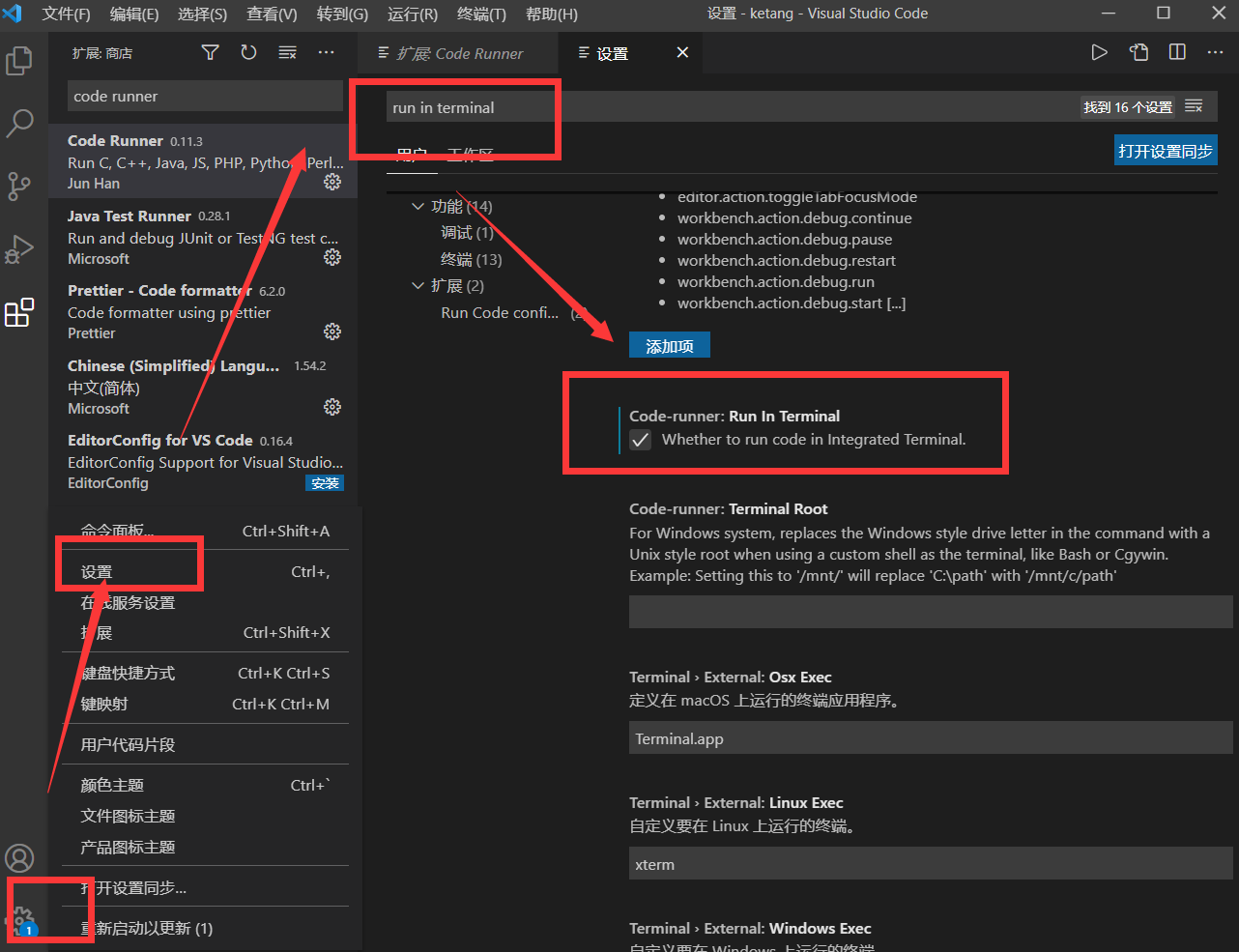Open the Run and Debug view

tap(19, 249)
